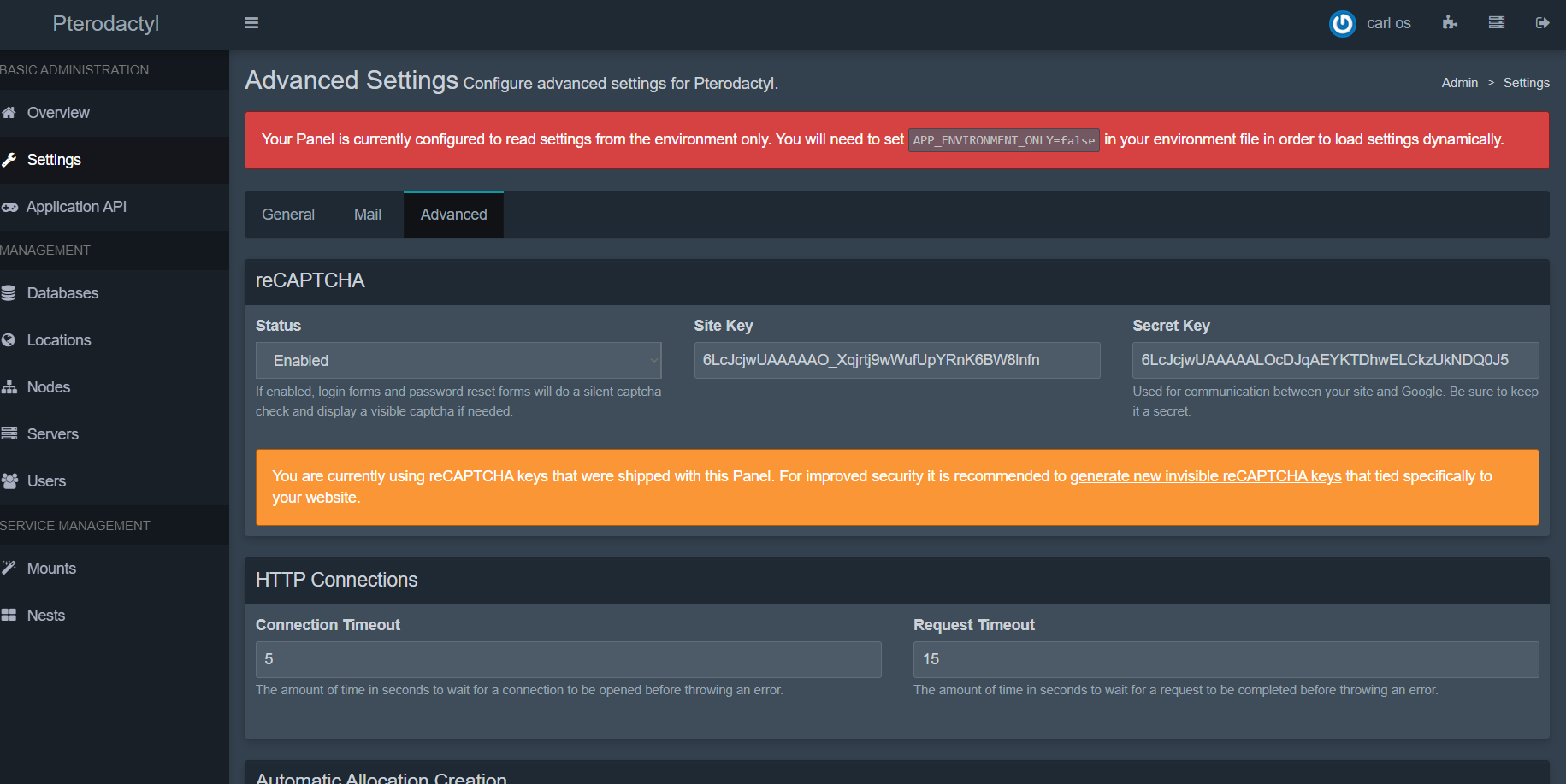Click the Settings wrench icon

point(9,160)
